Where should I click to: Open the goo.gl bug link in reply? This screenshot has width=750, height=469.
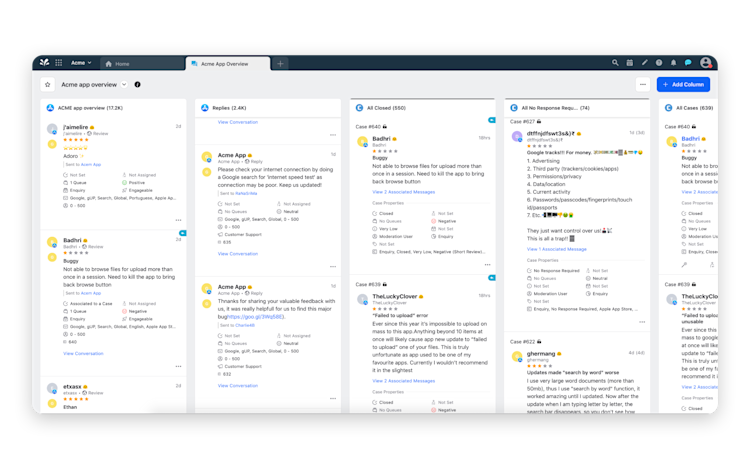click(x=255, y=317)
